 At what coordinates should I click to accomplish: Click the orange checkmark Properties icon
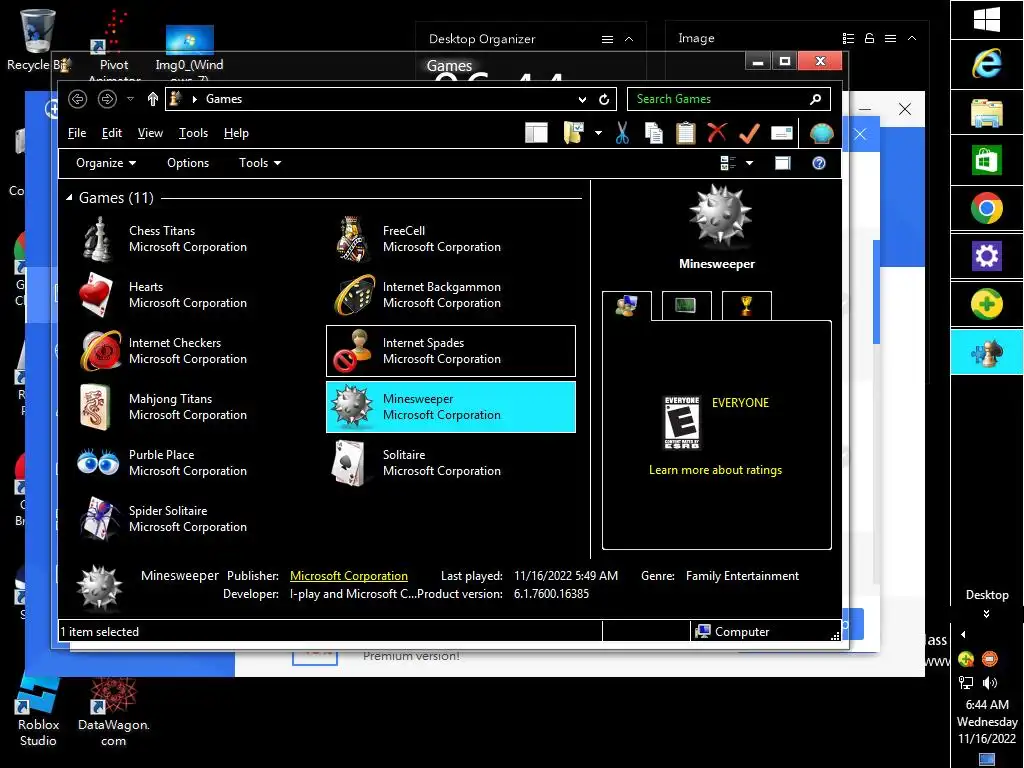click(749, 133)
